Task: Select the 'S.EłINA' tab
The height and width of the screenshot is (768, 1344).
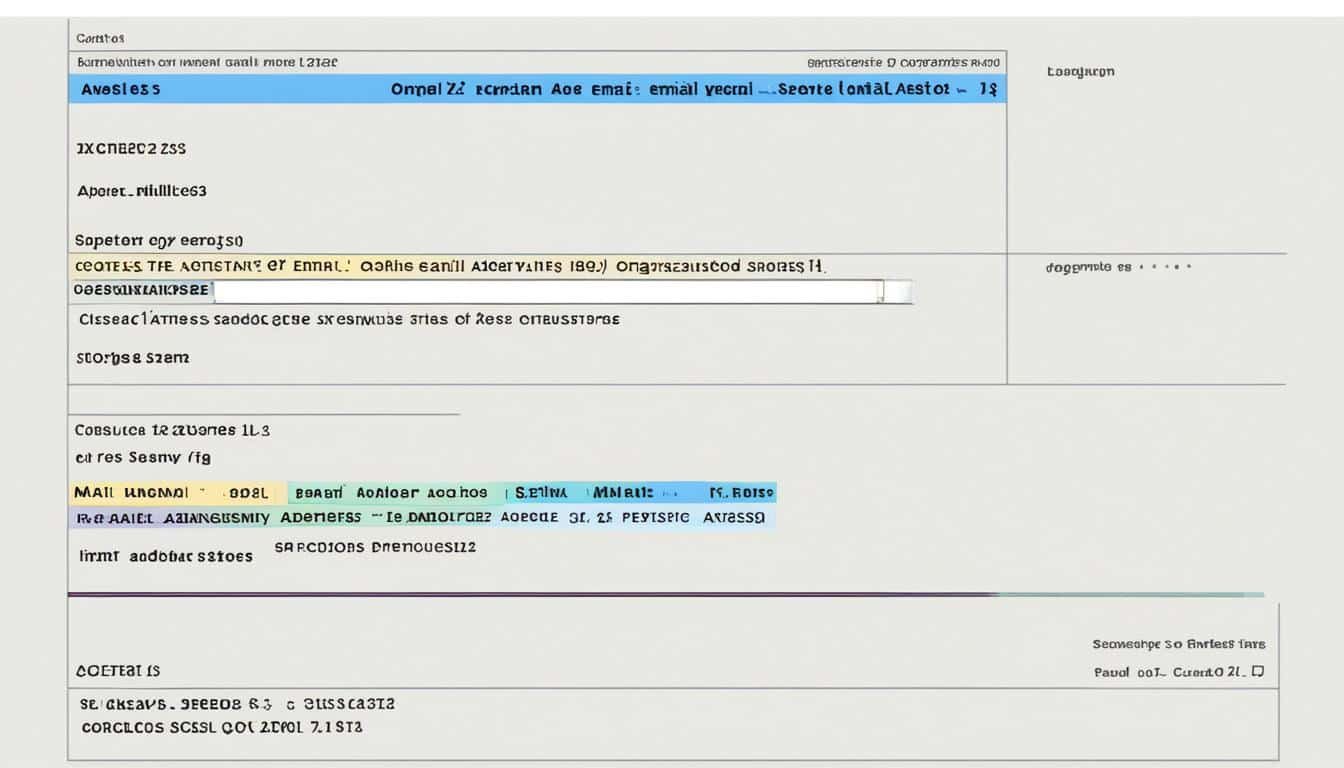Action: tap(541, 493)
